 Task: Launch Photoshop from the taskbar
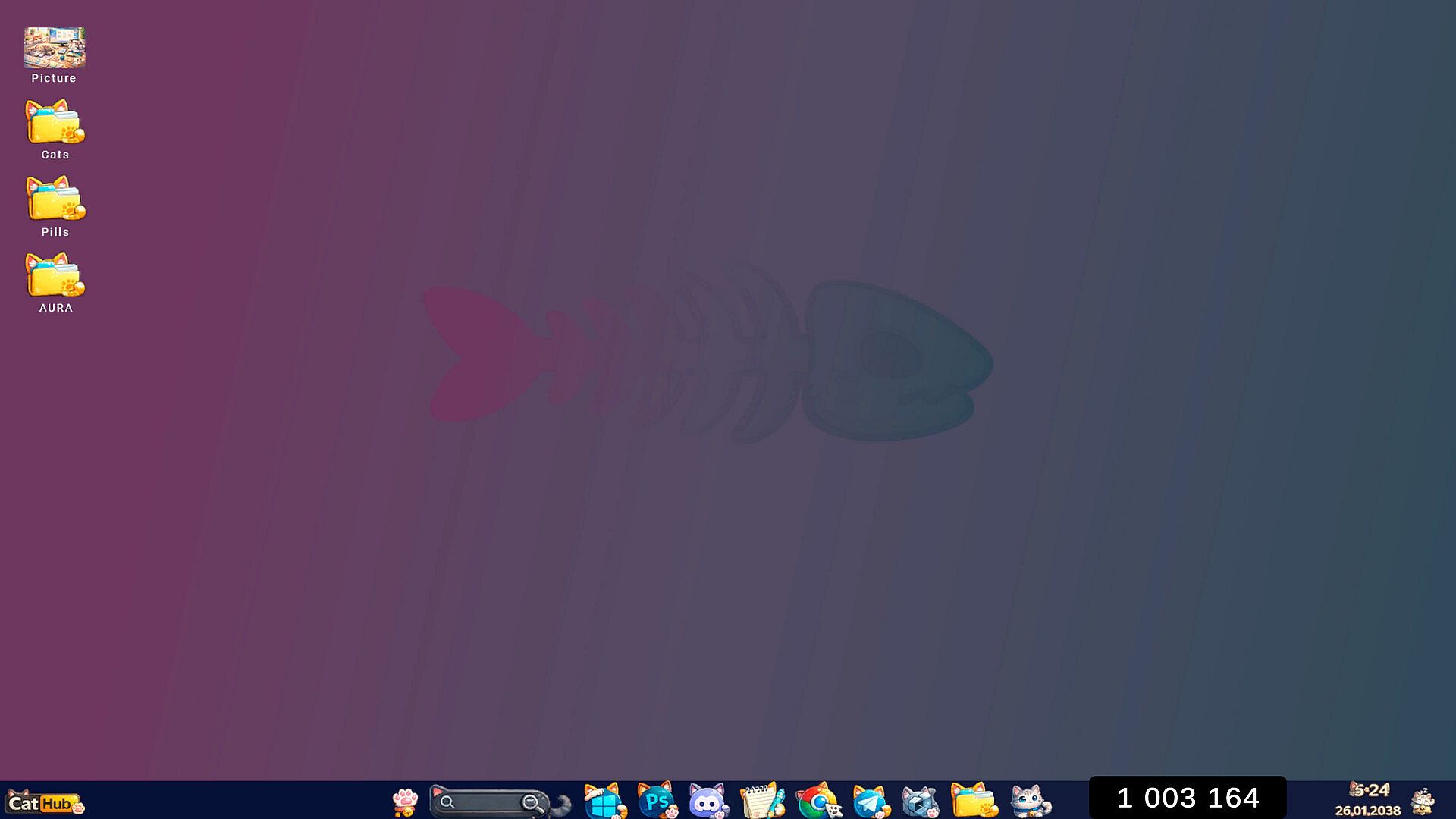[x=657, y=802]
